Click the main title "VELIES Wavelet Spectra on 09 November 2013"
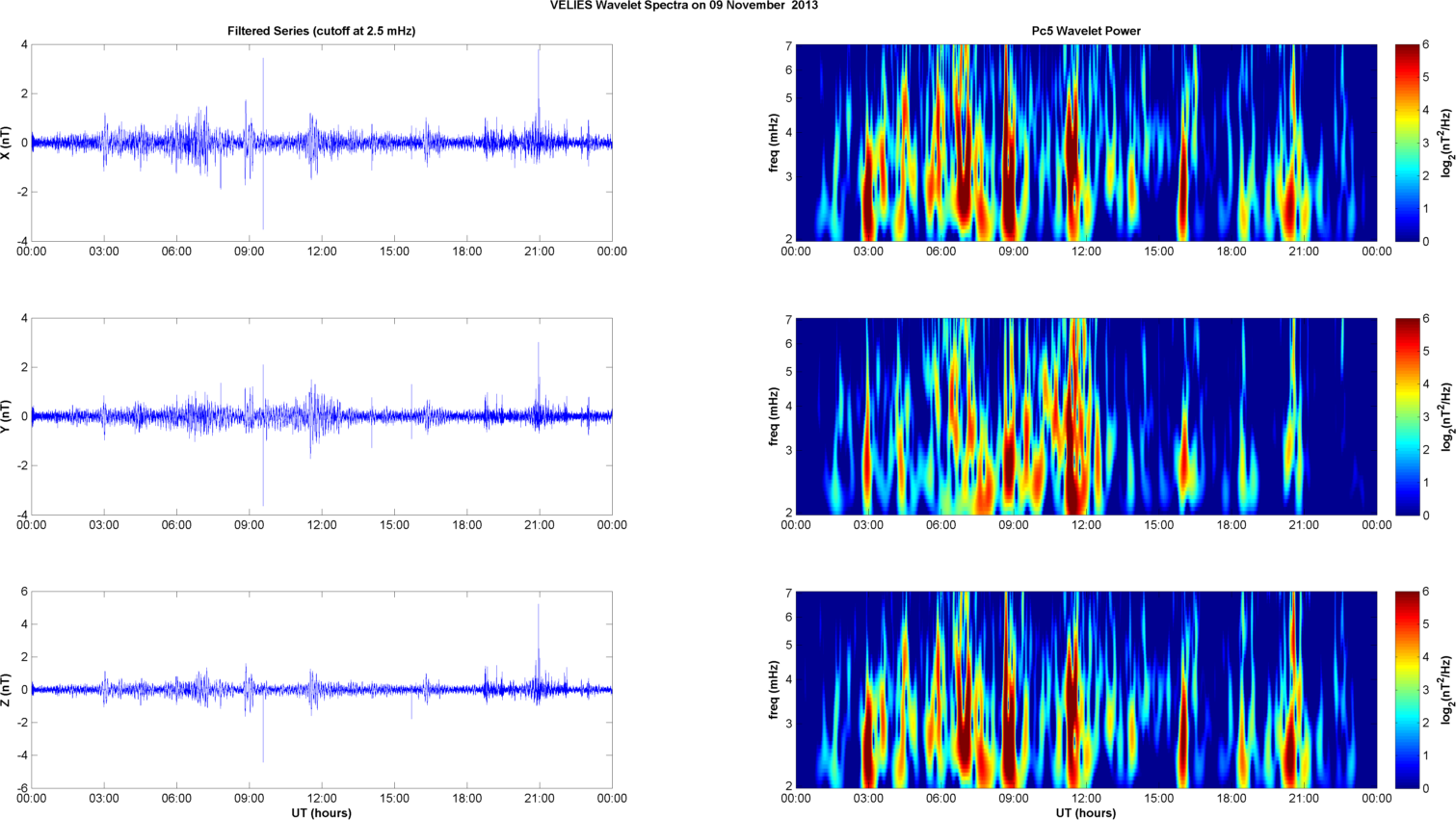 coord(684,6)
